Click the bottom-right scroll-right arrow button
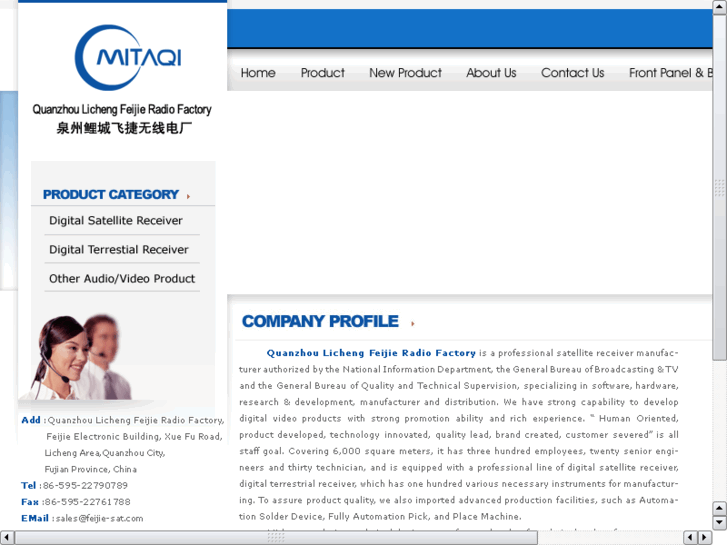Viewport: 727px width, 545px height. (705, 538)
